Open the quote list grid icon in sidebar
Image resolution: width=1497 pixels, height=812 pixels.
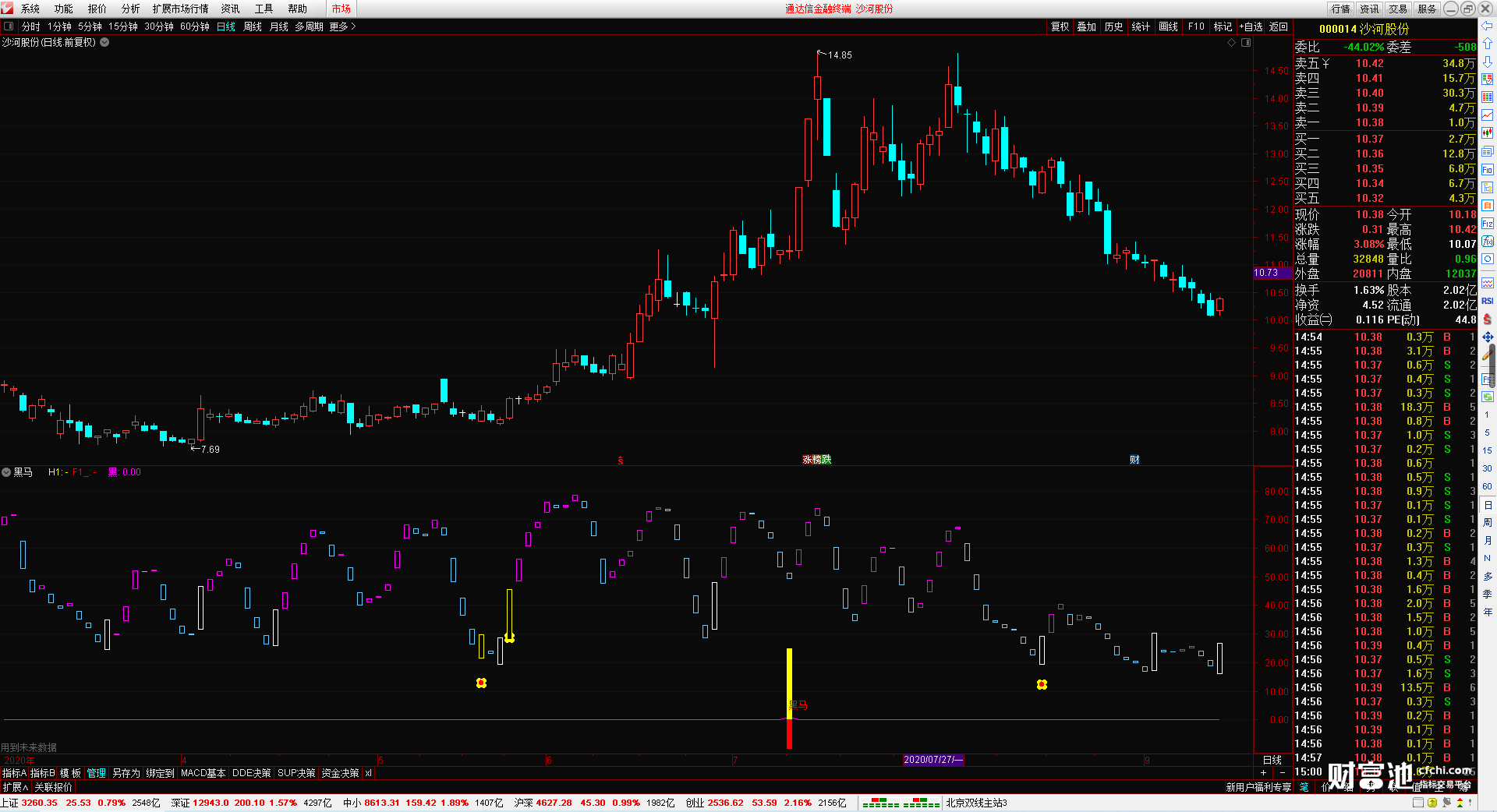click(1488, 97)
